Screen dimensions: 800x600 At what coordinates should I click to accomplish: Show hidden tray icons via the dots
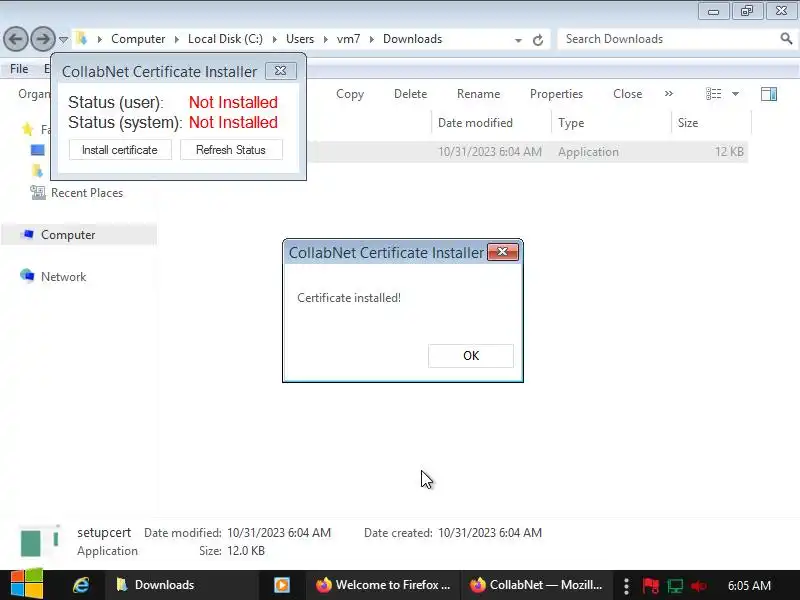click(627, 586)
